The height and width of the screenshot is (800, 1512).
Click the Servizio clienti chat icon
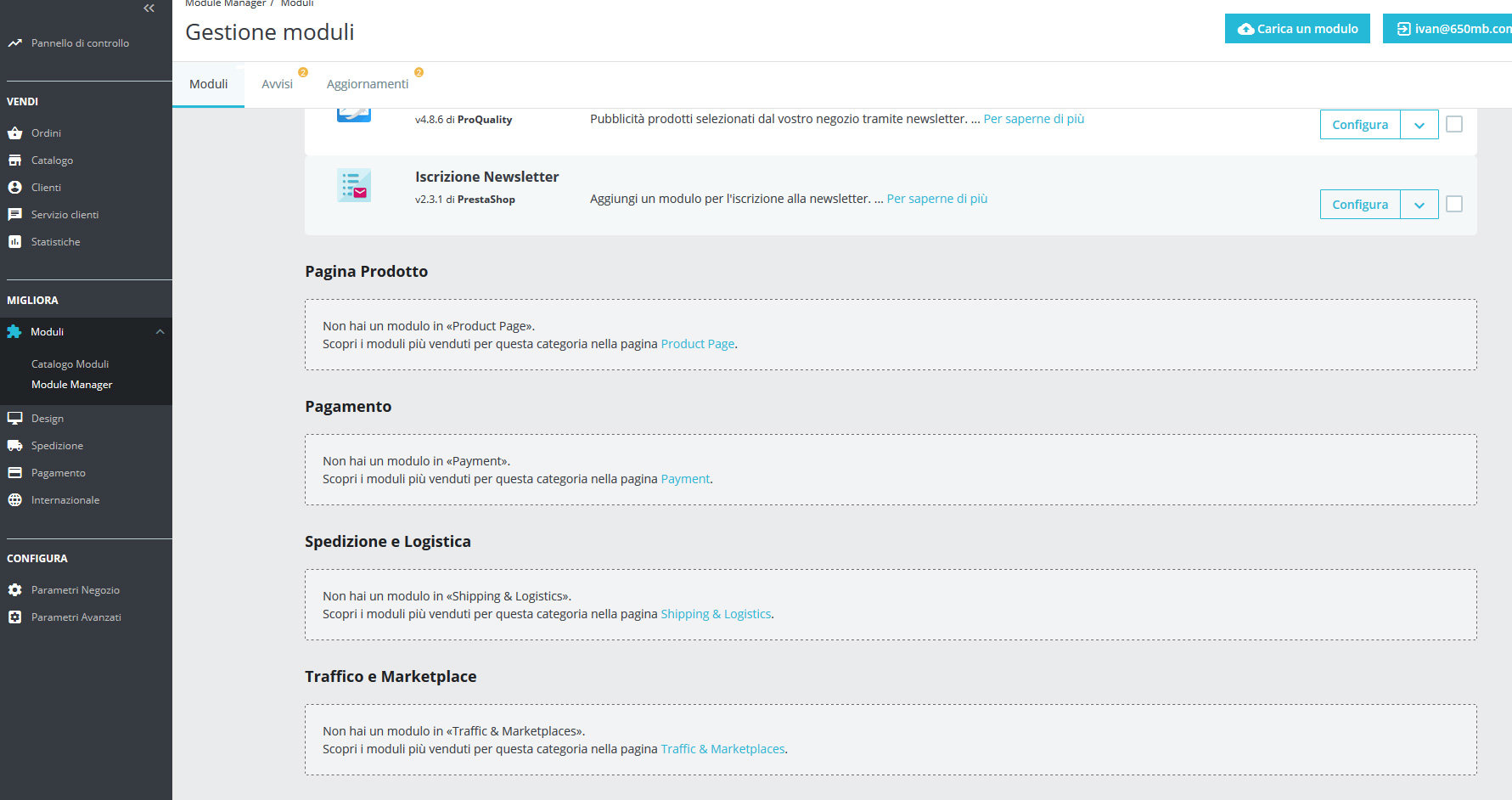(x=14, y=214)
